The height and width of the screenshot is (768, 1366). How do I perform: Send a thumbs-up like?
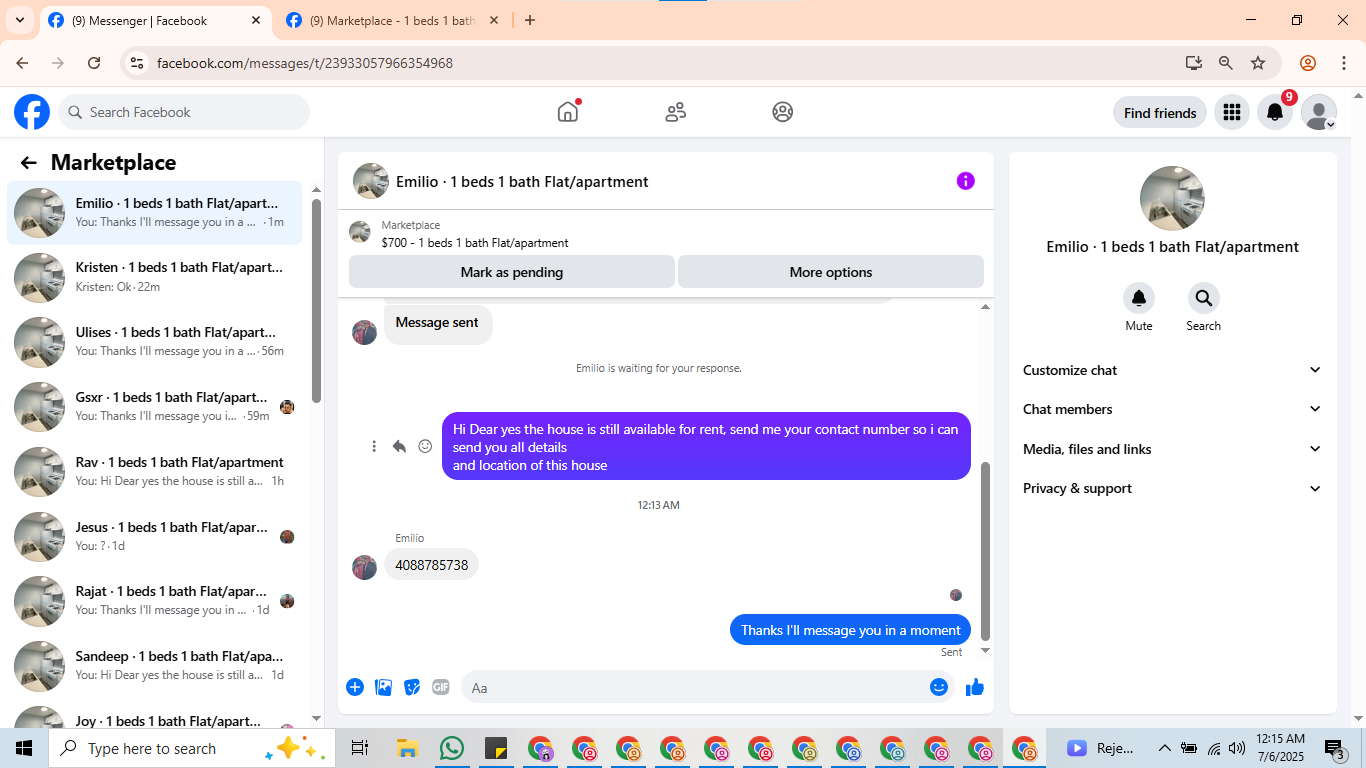pyautogui.click(x=975, y=687)
